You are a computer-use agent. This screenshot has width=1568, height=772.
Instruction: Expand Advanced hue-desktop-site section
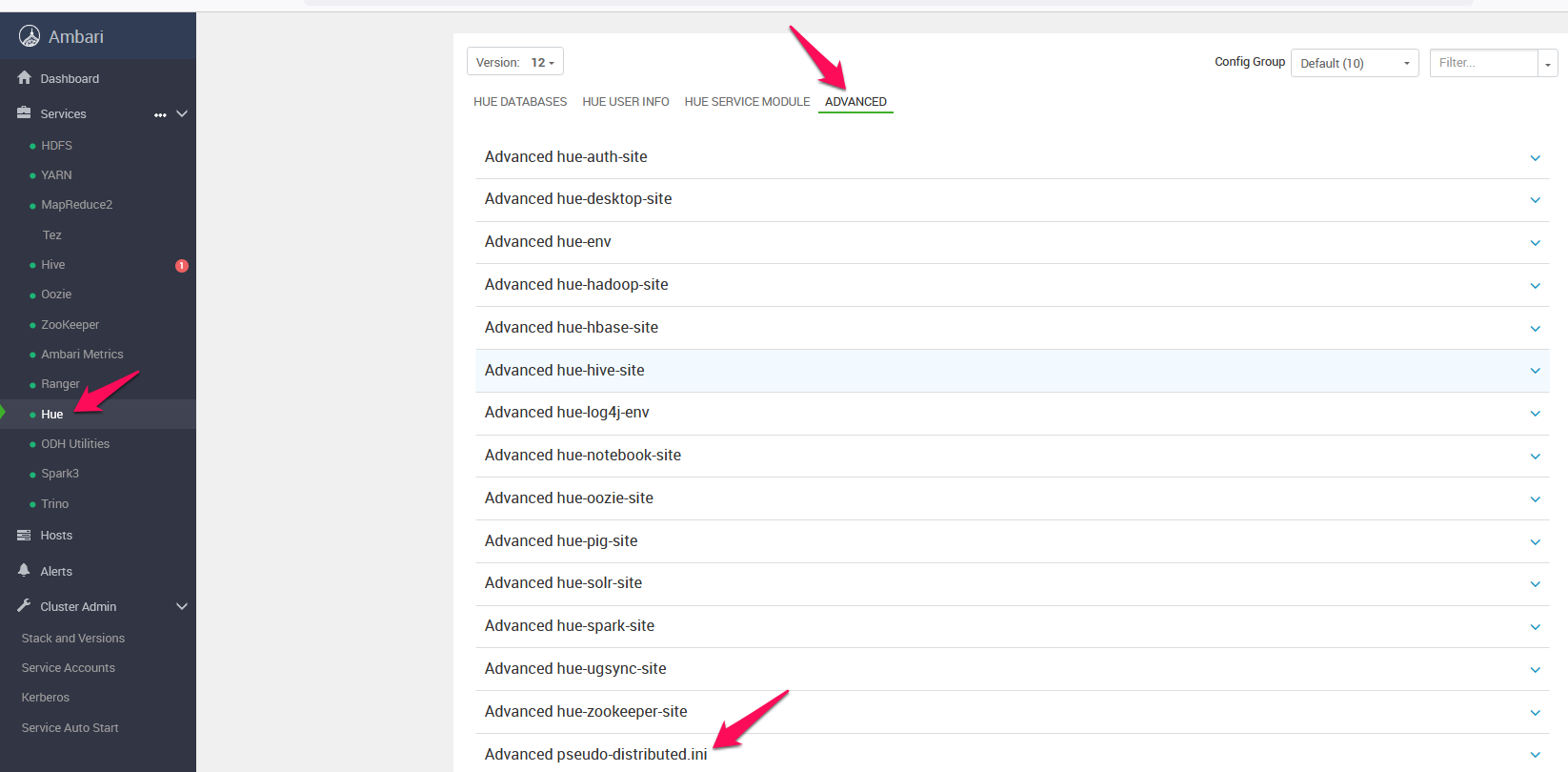tap(1012, 200)
